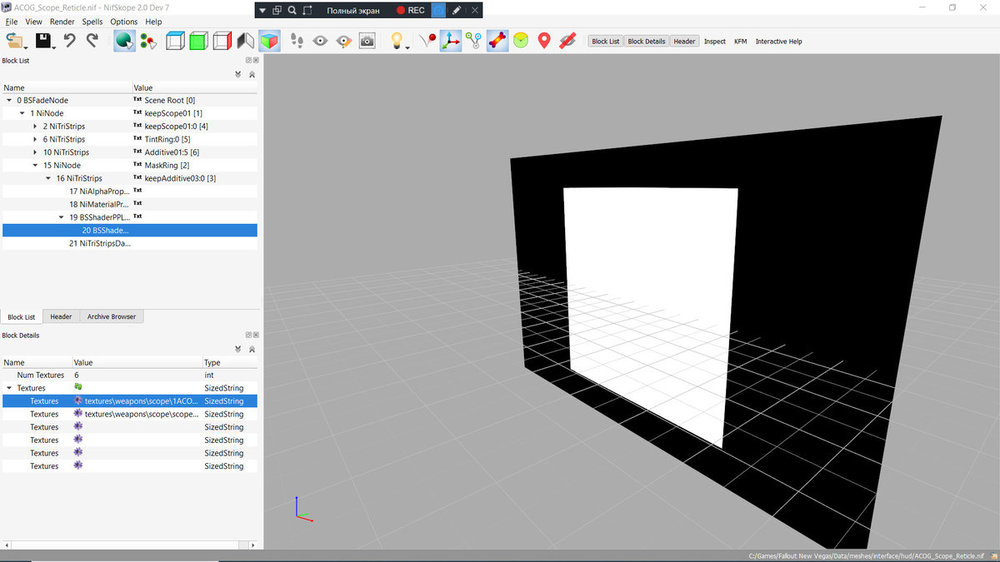
Task: Toggle the show nodes connection icon
Action: (x=473, y=41)
